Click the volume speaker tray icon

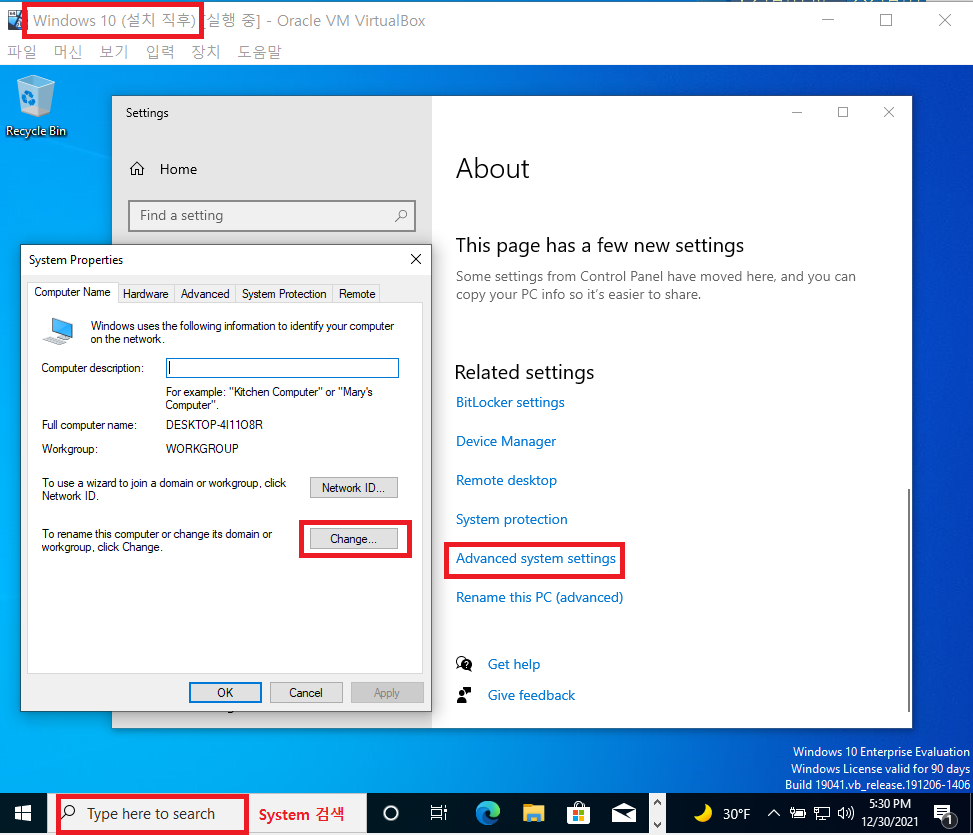click(846, 813)
